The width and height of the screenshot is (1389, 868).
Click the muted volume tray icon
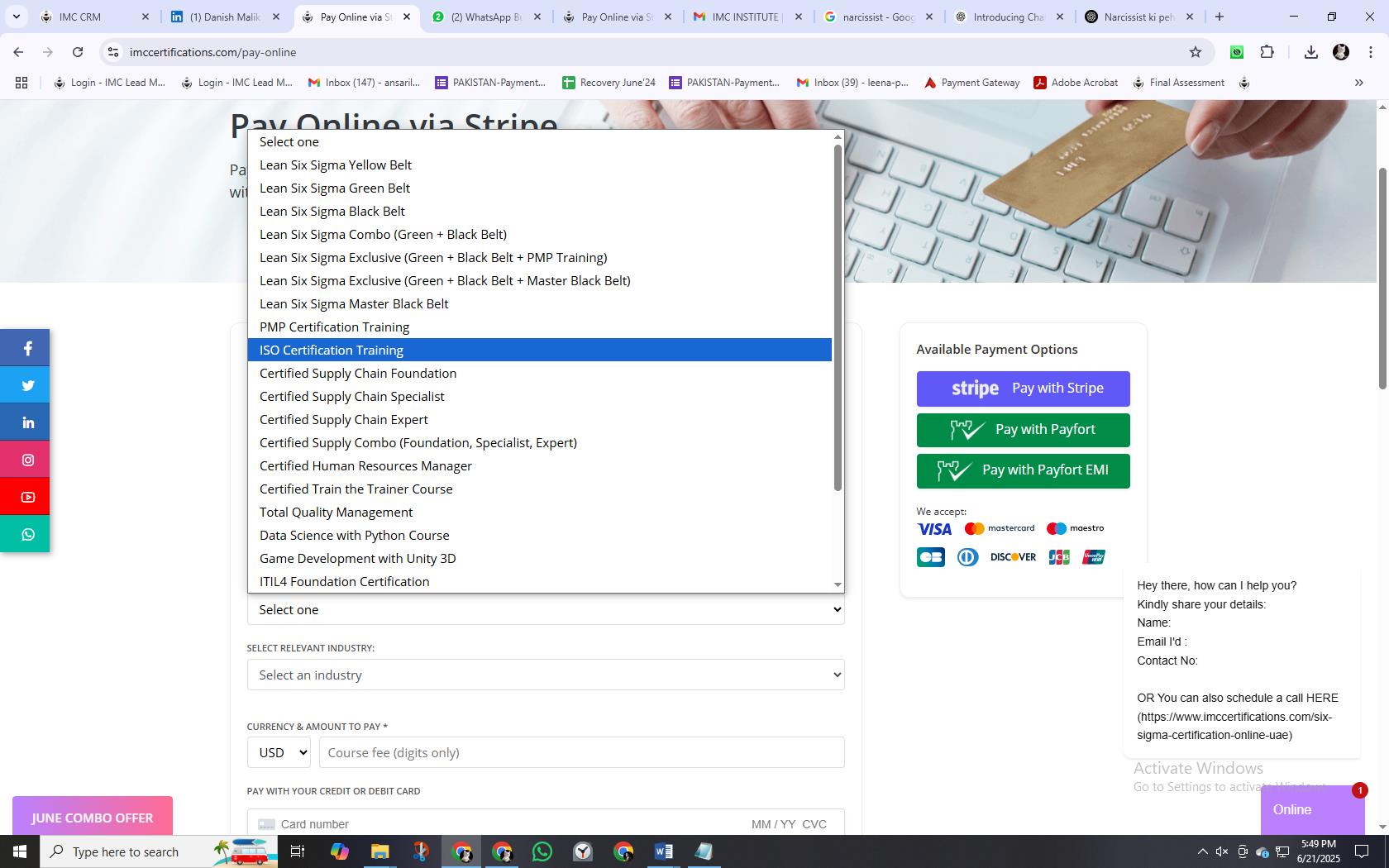1222,851
